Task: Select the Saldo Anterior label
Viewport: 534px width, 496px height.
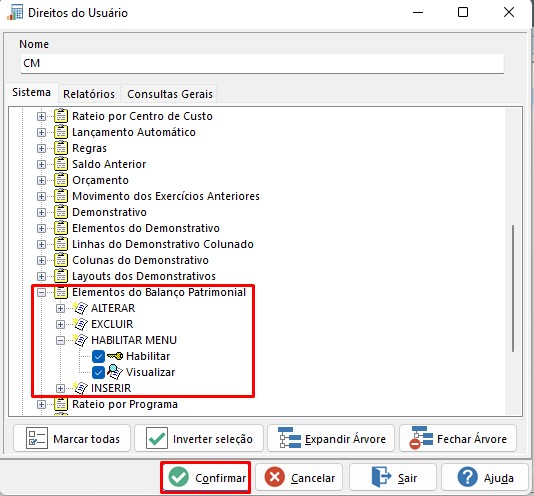Action: [x=109, y=164]
